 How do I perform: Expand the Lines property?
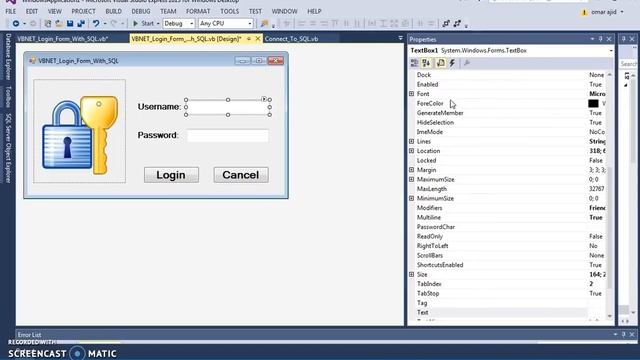[411, 141]
